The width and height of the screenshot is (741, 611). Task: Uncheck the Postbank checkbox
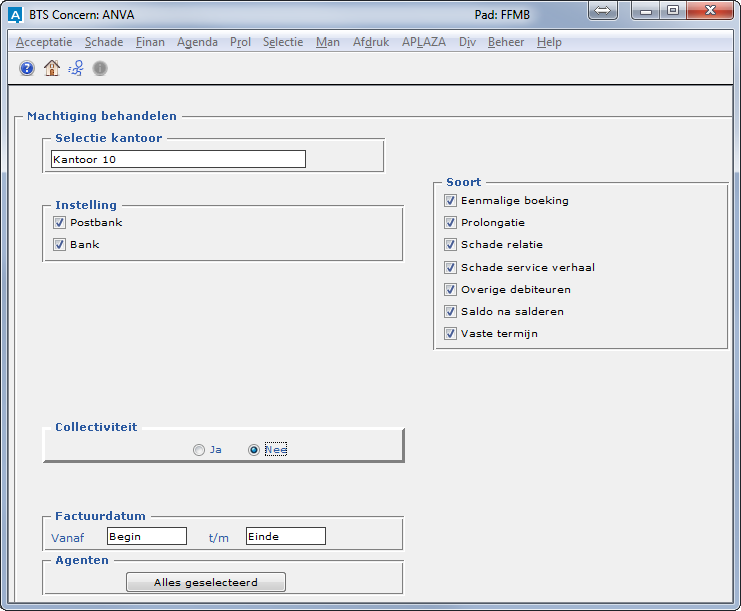(59, 222)
